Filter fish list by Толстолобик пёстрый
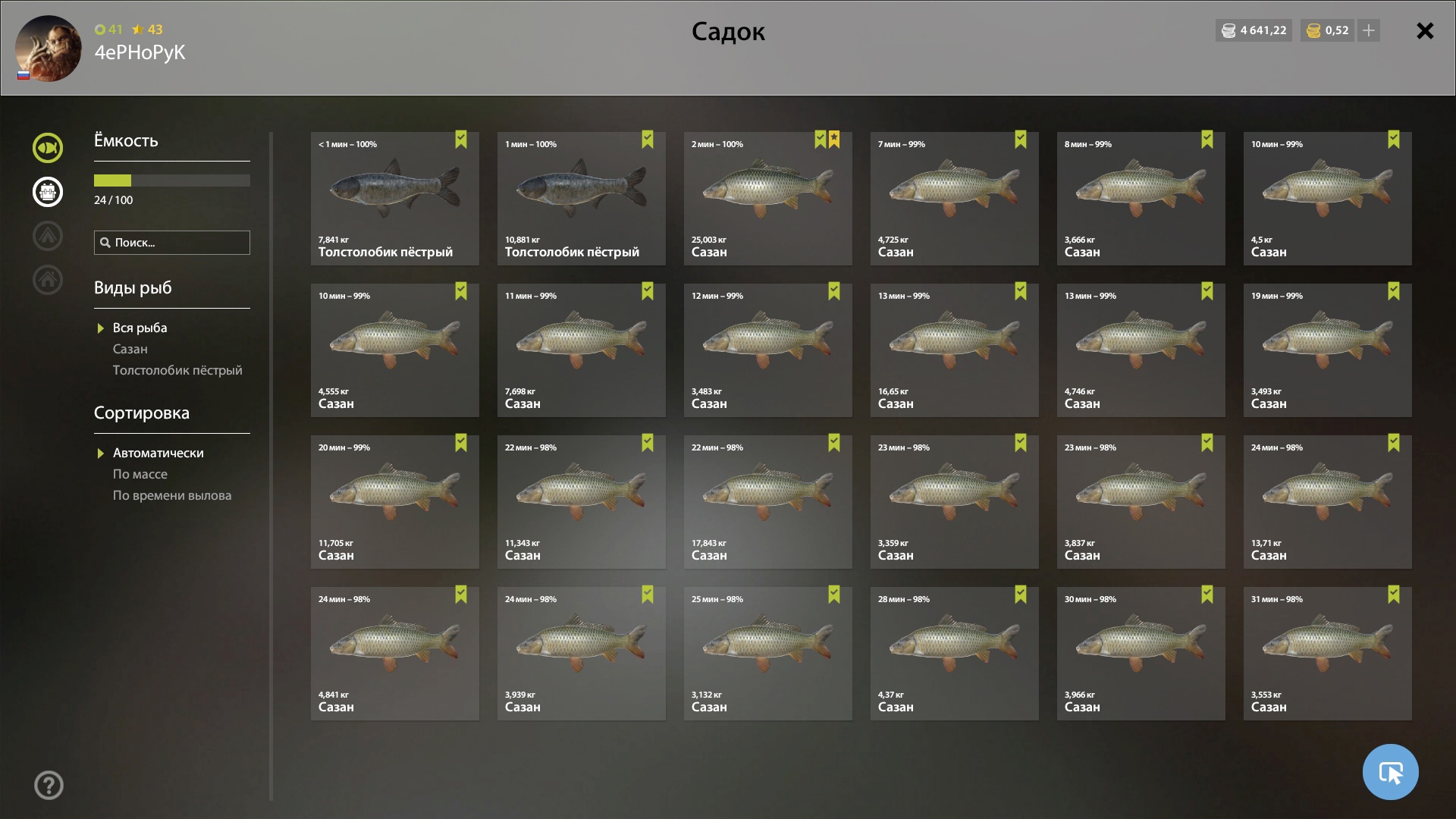 [x=177, y=370]
